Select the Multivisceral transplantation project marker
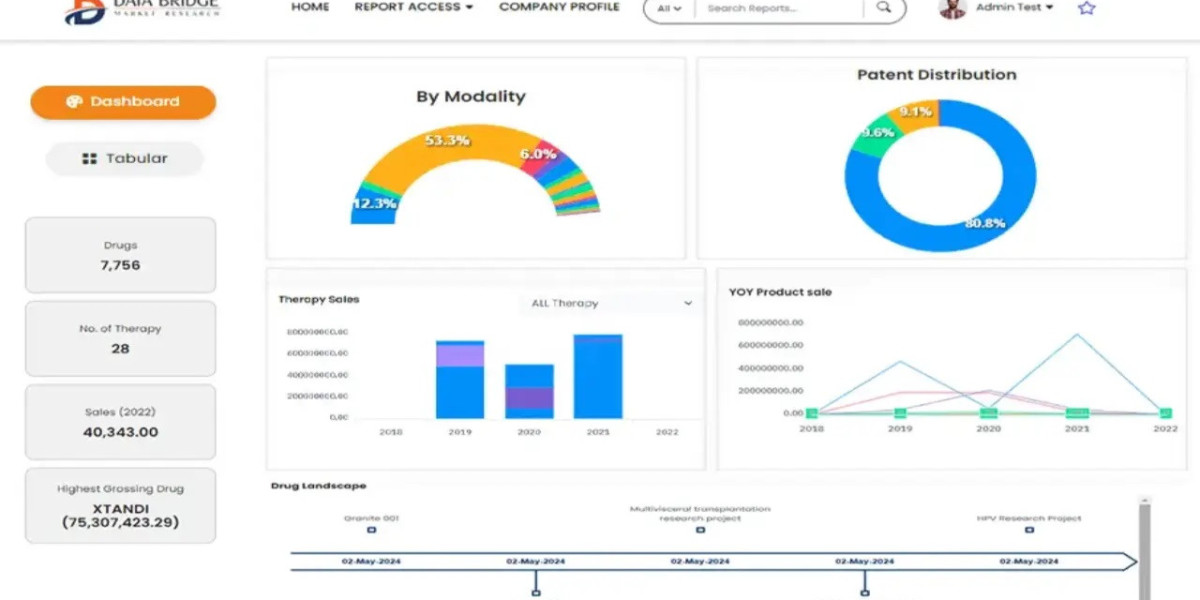This screenshot has height=600, width=1200. (700, 530)
